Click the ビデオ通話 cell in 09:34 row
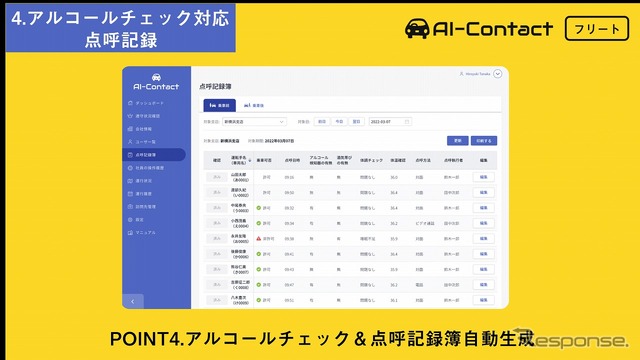The width and height of the screenshot is (640, 360). pos(424,224)
